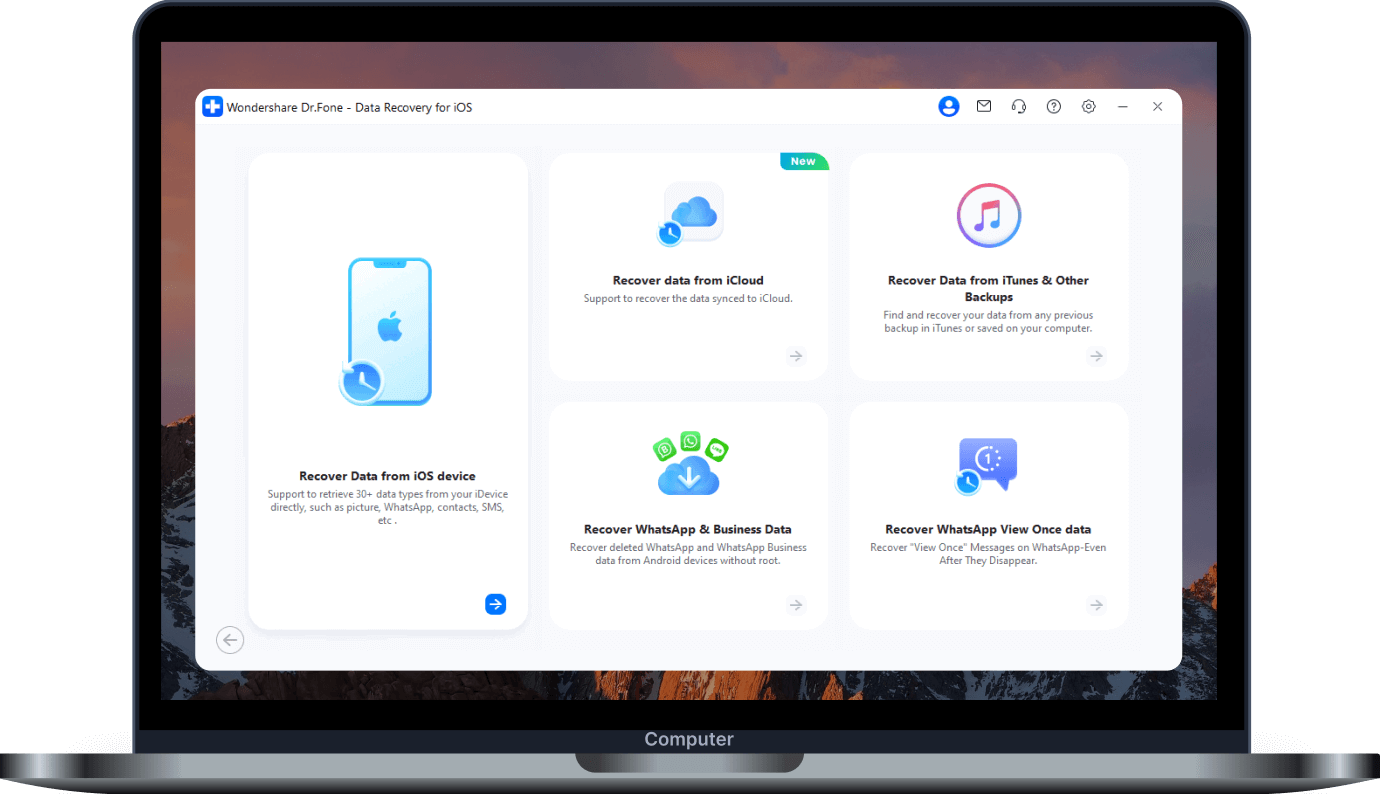1380x794 pixels.
Task: Select 'Recover WhatsApp & Business Data' title
Action: (x=688, y=529)
